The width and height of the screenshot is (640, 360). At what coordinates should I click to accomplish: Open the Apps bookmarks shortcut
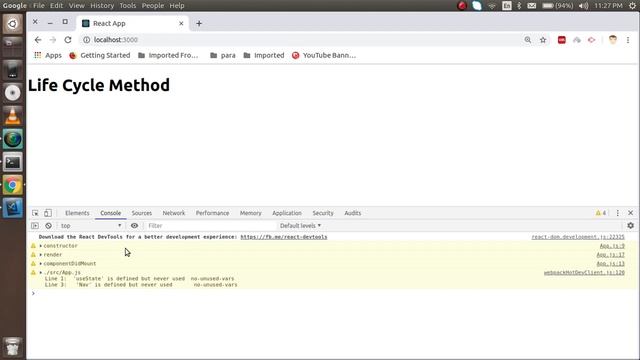click(48, 55)
